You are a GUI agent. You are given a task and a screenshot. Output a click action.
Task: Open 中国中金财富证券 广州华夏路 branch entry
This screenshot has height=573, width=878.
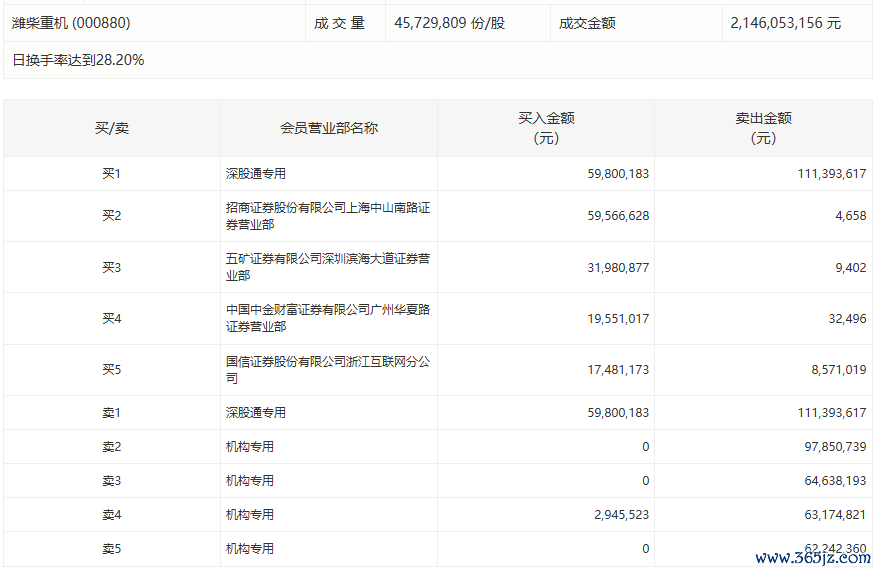point(328,318)
